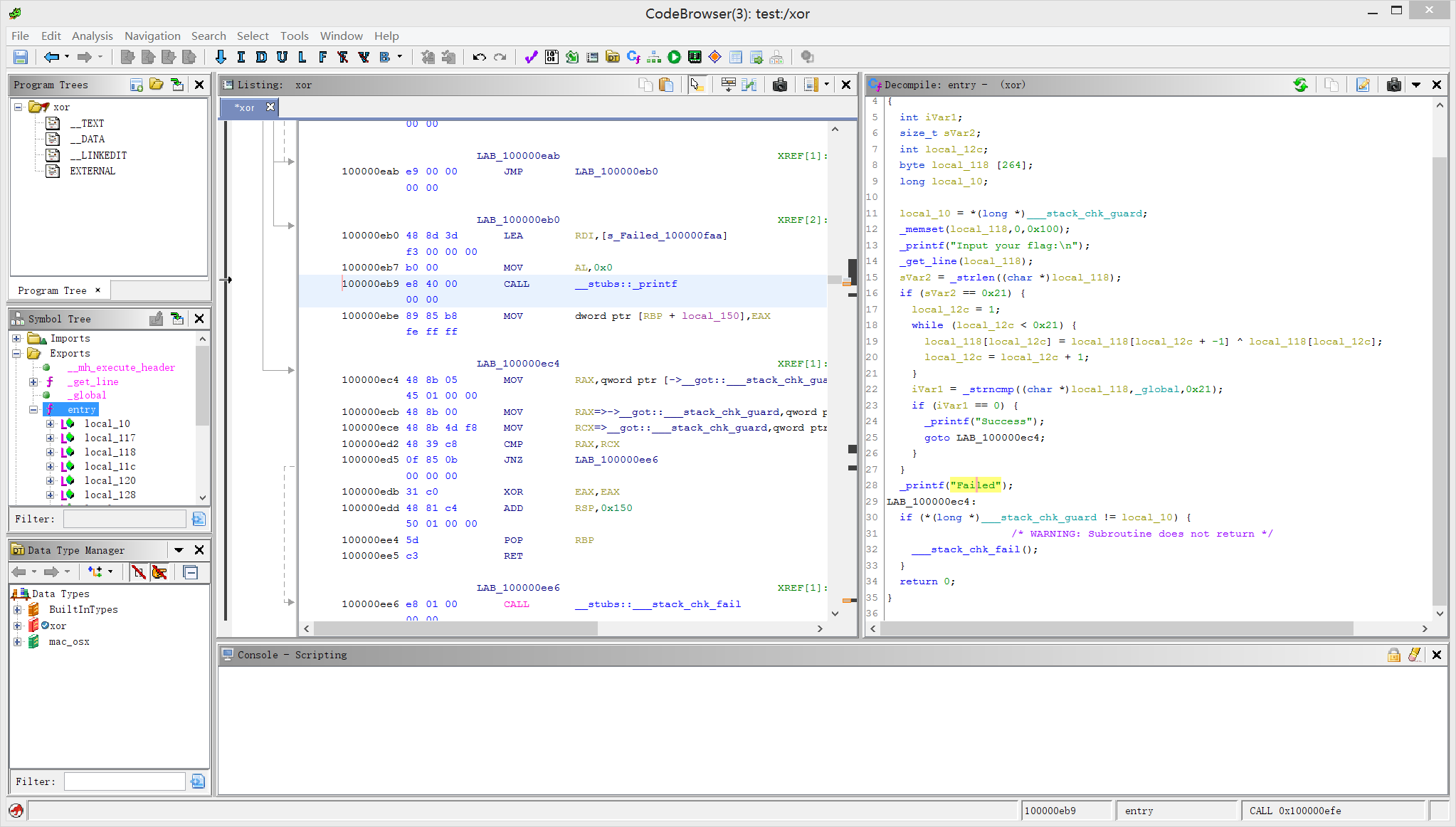This screenshot has height=827, width=1456.
Task: Click the undo arrow icon in toolbar
Action: tap(479, 57)
